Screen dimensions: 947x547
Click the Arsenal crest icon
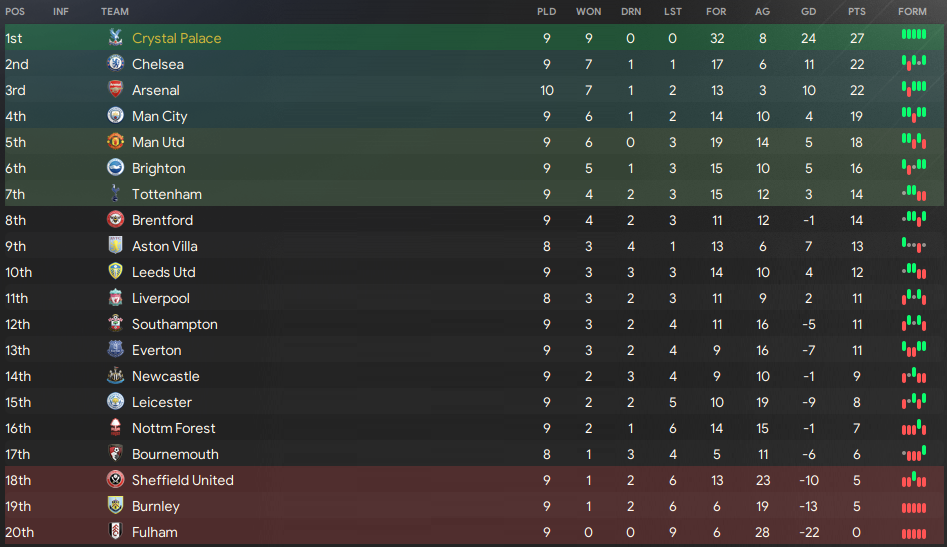click(115, 89)
